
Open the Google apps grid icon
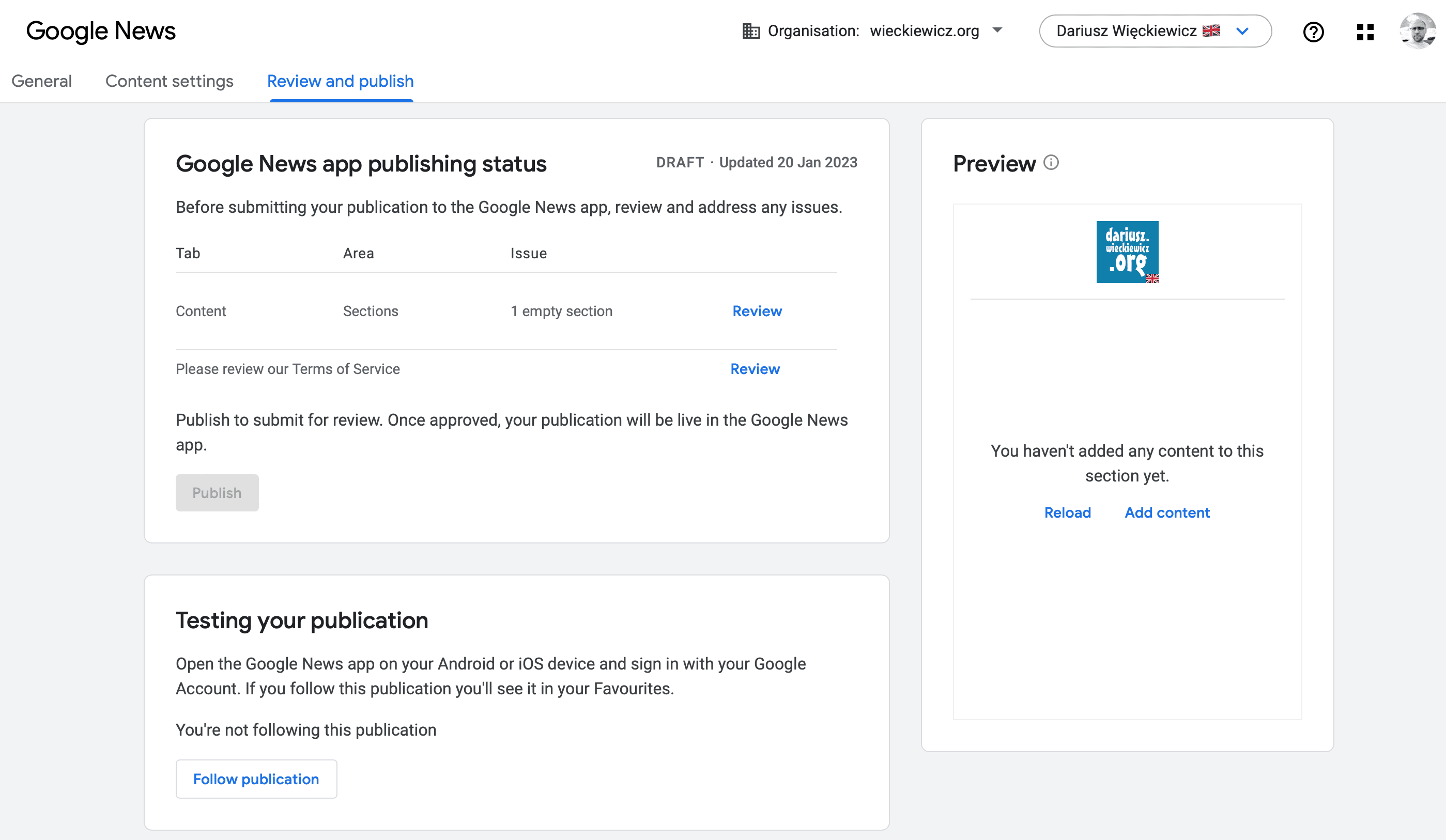pos(1365,32)
